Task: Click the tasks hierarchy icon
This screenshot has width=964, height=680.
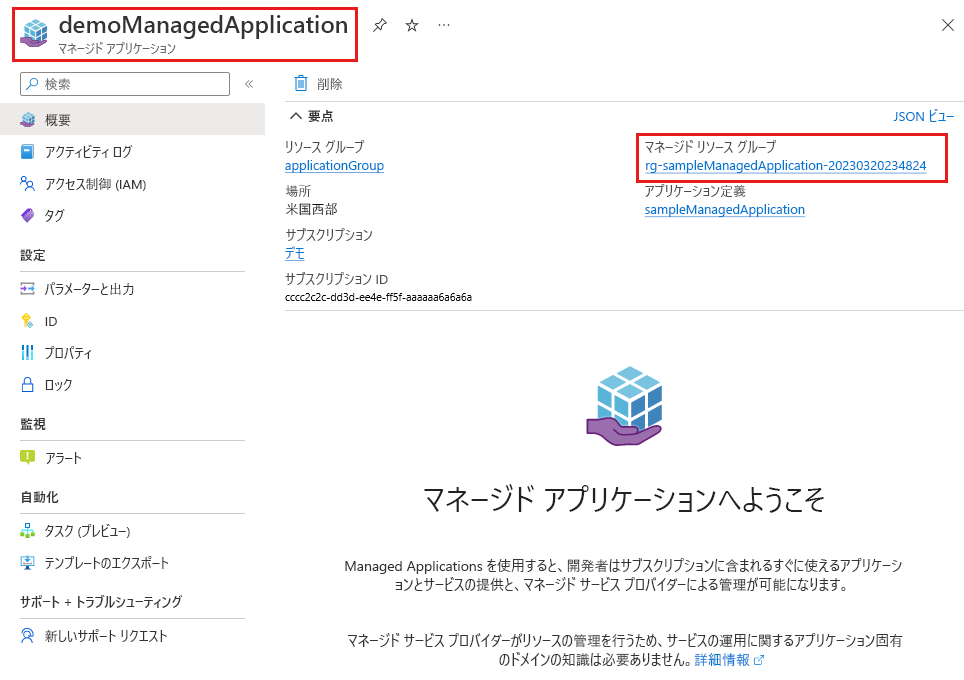Action: [28, 531]
